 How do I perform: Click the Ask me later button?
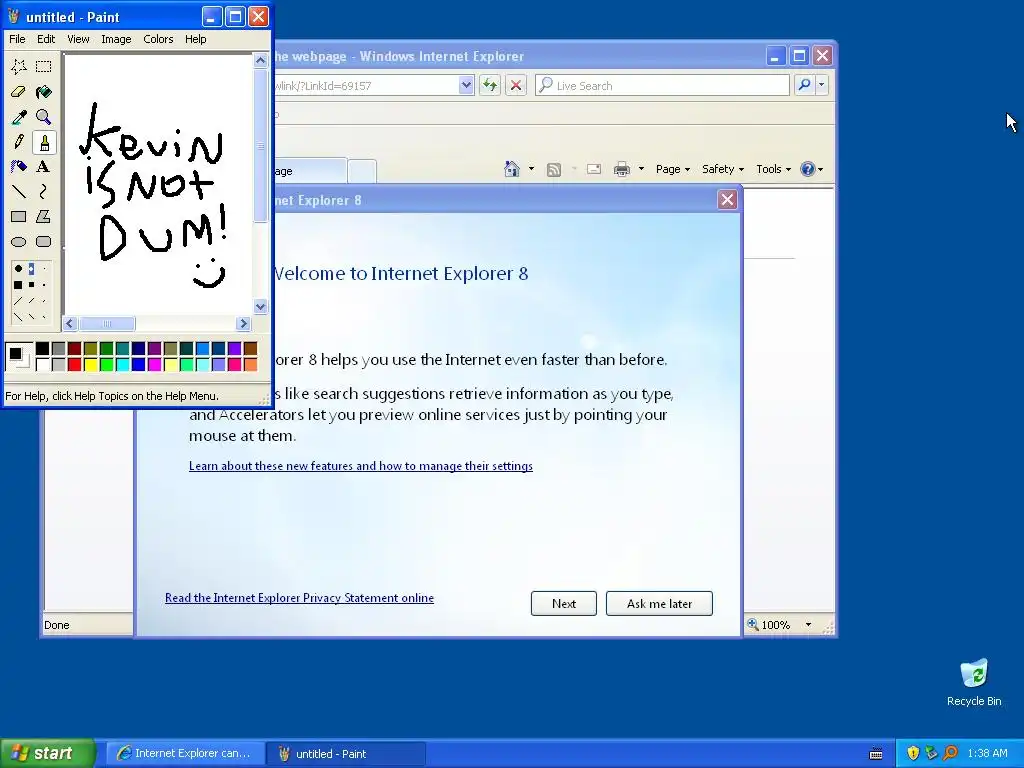(659, 603)
